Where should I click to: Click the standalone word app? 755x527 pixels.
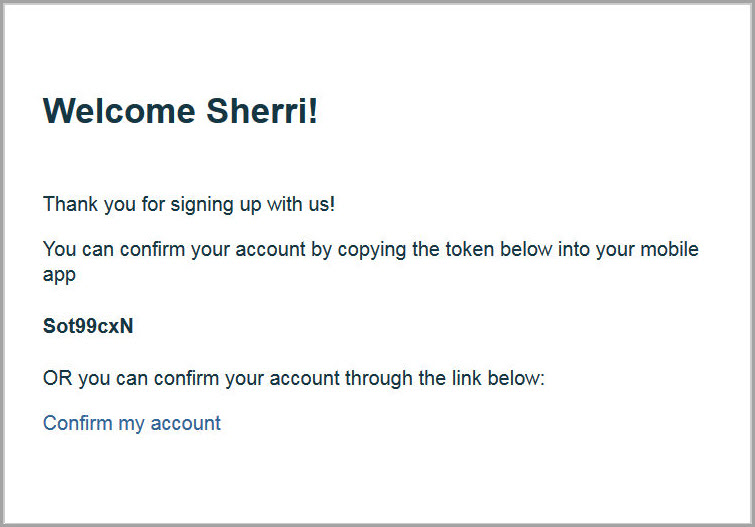(x=59, y=275)
